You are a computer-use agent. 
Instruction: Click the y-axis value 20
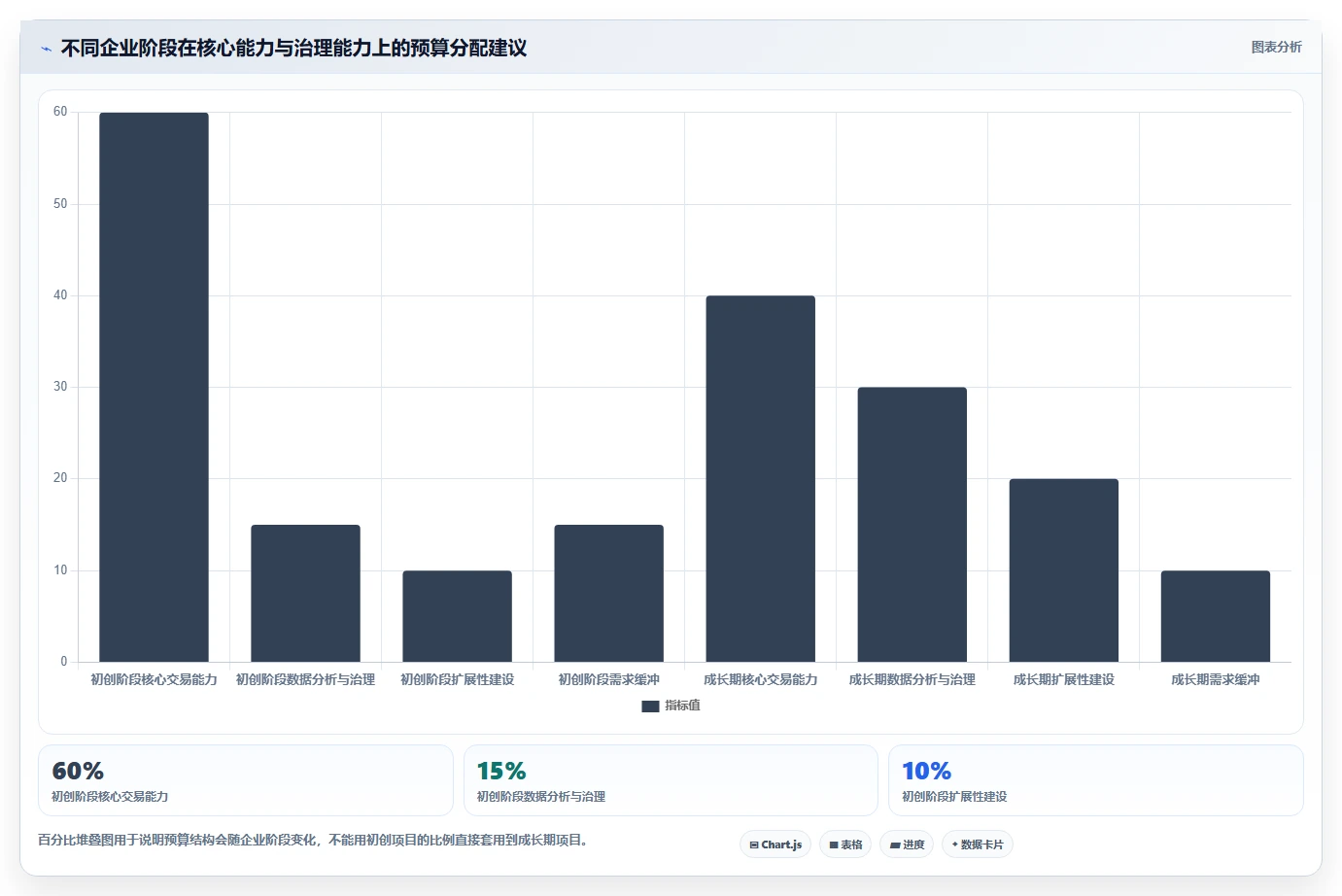(60, 478)
